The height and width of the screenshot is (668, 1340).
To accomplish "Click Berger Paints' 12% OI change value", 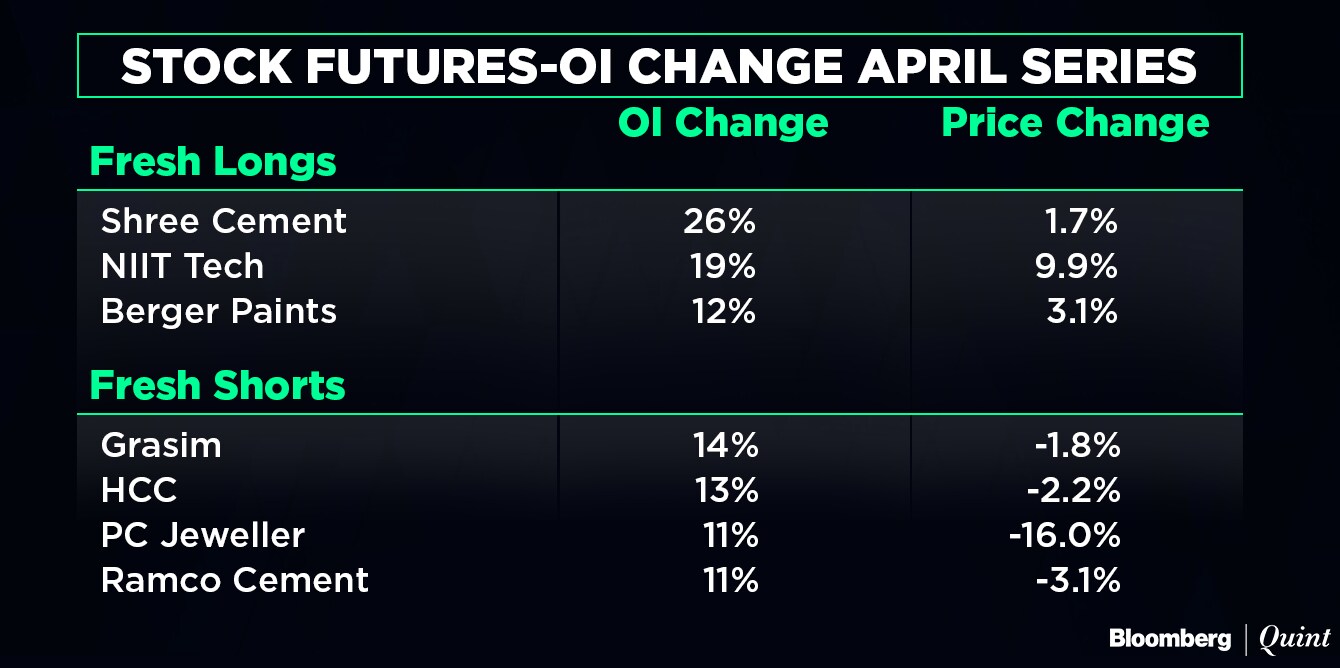I will 722,312.
